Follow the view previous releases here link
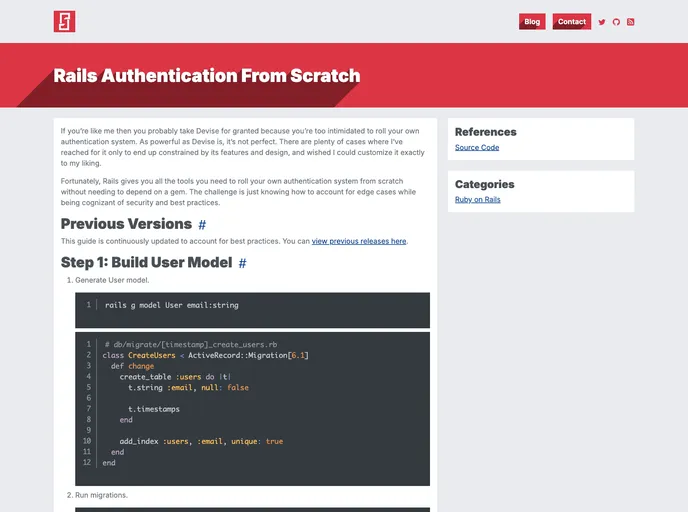Viewport: 688px width, 512px height. (359, 241)
